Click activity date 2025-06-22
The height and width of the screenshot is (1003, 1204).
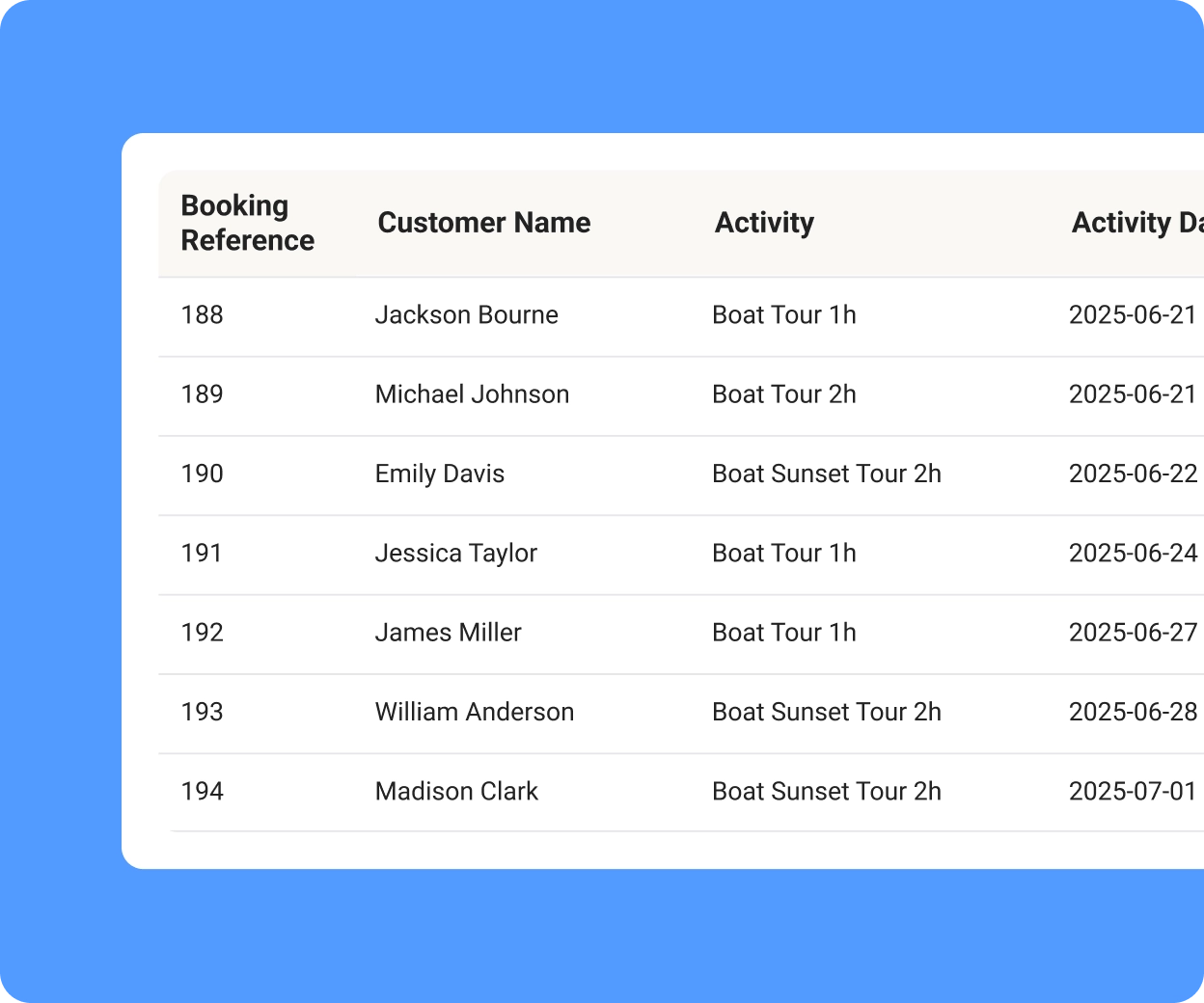[1134, 474]
